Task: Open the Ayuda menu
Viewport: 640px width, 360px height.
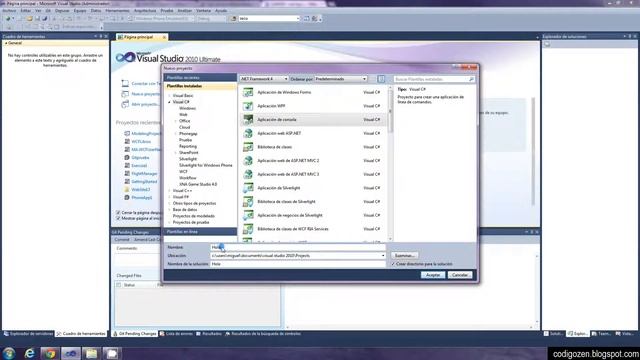Action: (x=221, y=11)
